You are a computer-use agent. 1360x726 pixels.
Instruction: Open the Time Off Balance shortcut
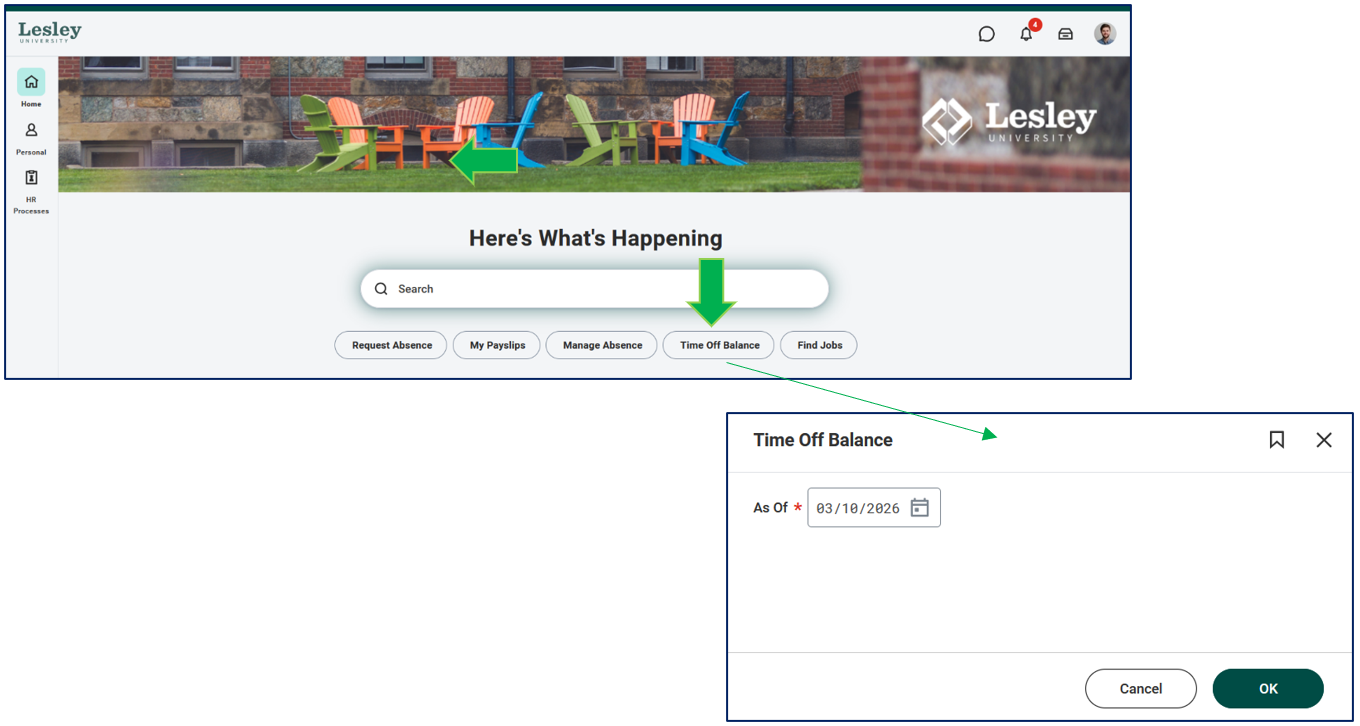point(719,345)
